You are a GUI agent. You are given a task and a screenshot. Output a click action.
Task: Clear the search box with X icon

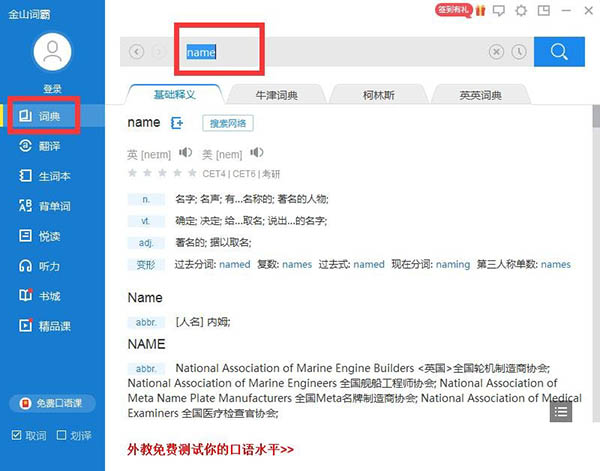click(x=496, y=51)
